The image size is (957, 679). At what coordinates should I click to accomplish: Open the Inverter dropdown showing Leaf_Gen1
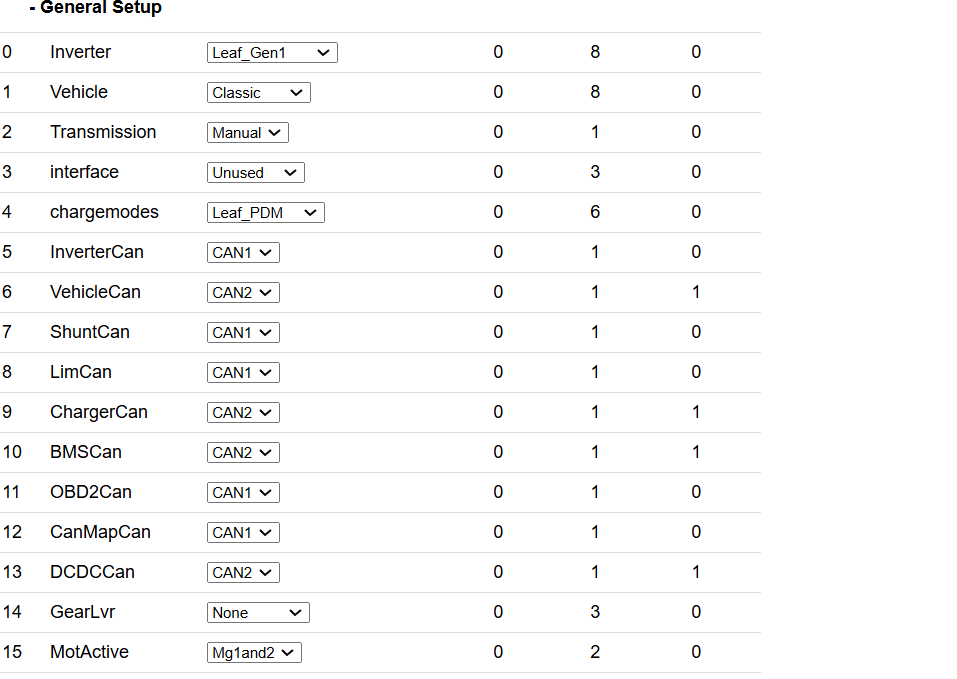click(x=272, y=53)
